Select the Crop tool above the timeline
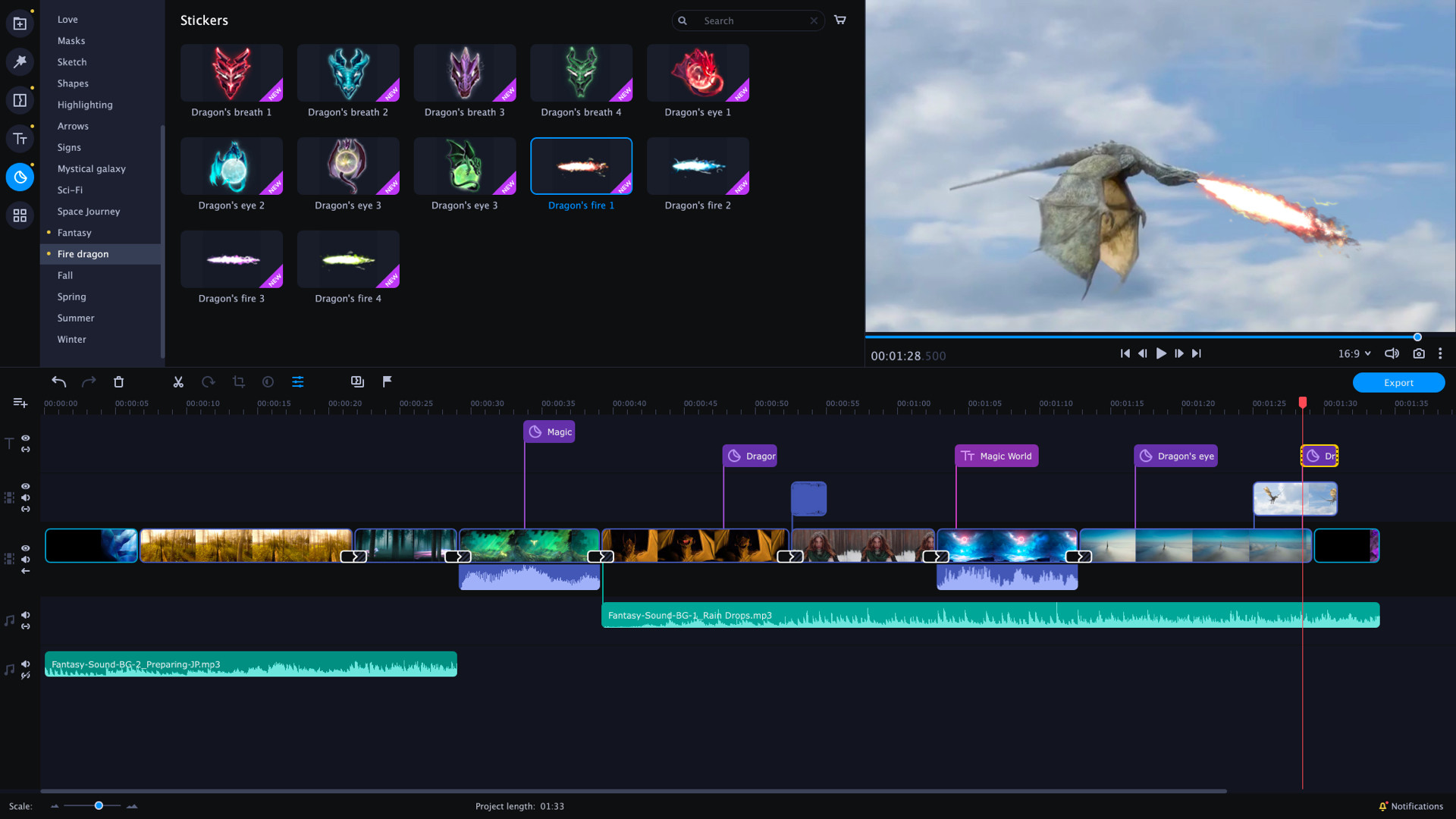This screenshot has height=819, width=1456. pos(238,381)
